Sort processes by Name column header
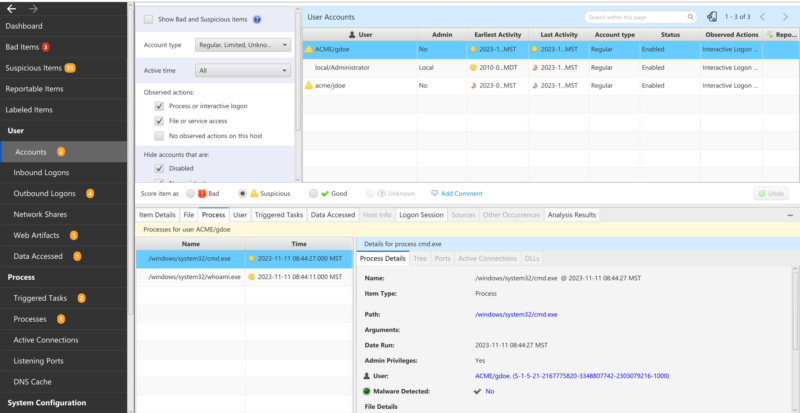Viewport: 800px width, 413px height. 190,244
